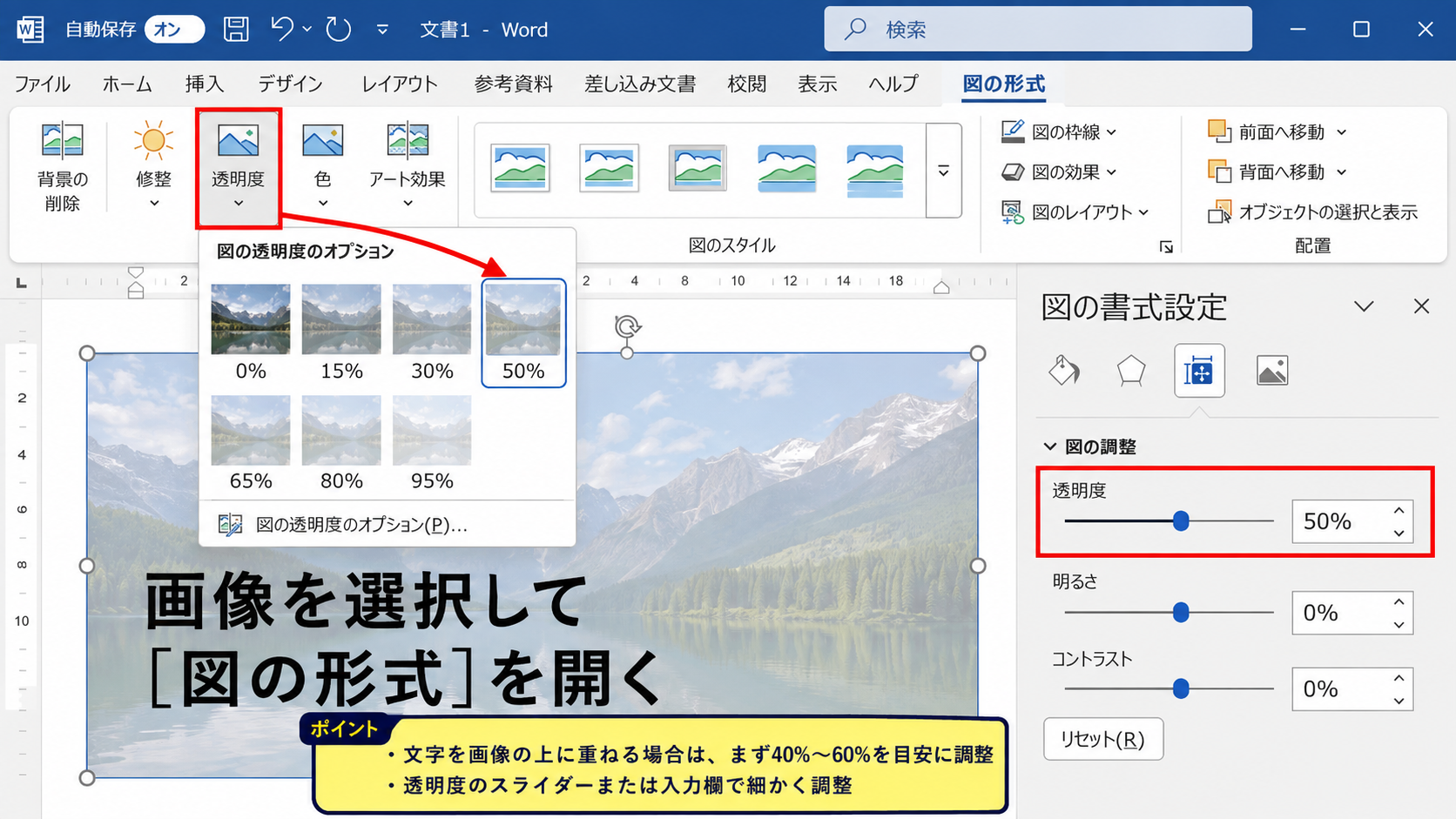The height and width of the screenshot is (819, 1456).
Task: Select fill and line paint bucket icon
Action: [1063, 371]
